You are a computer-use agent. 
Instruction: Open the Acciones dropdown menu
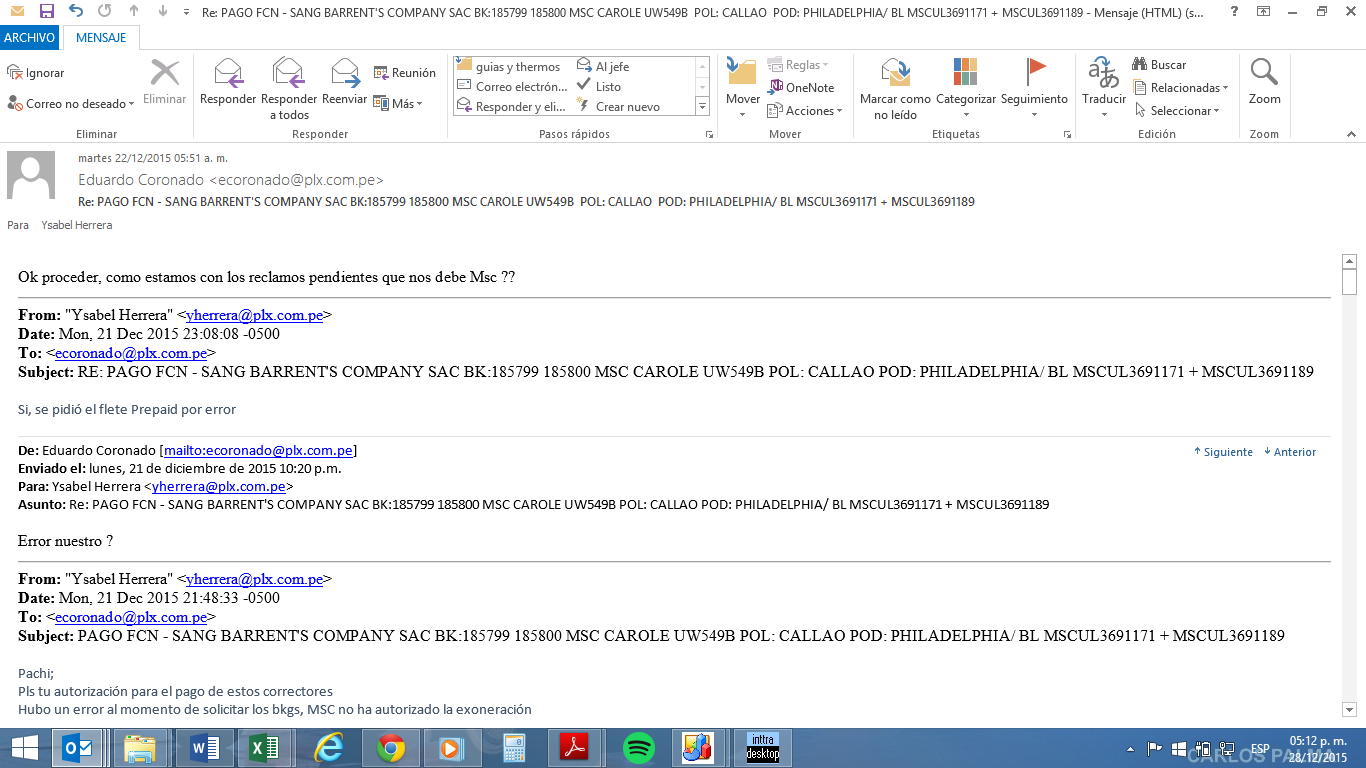(x=805, y=111)
